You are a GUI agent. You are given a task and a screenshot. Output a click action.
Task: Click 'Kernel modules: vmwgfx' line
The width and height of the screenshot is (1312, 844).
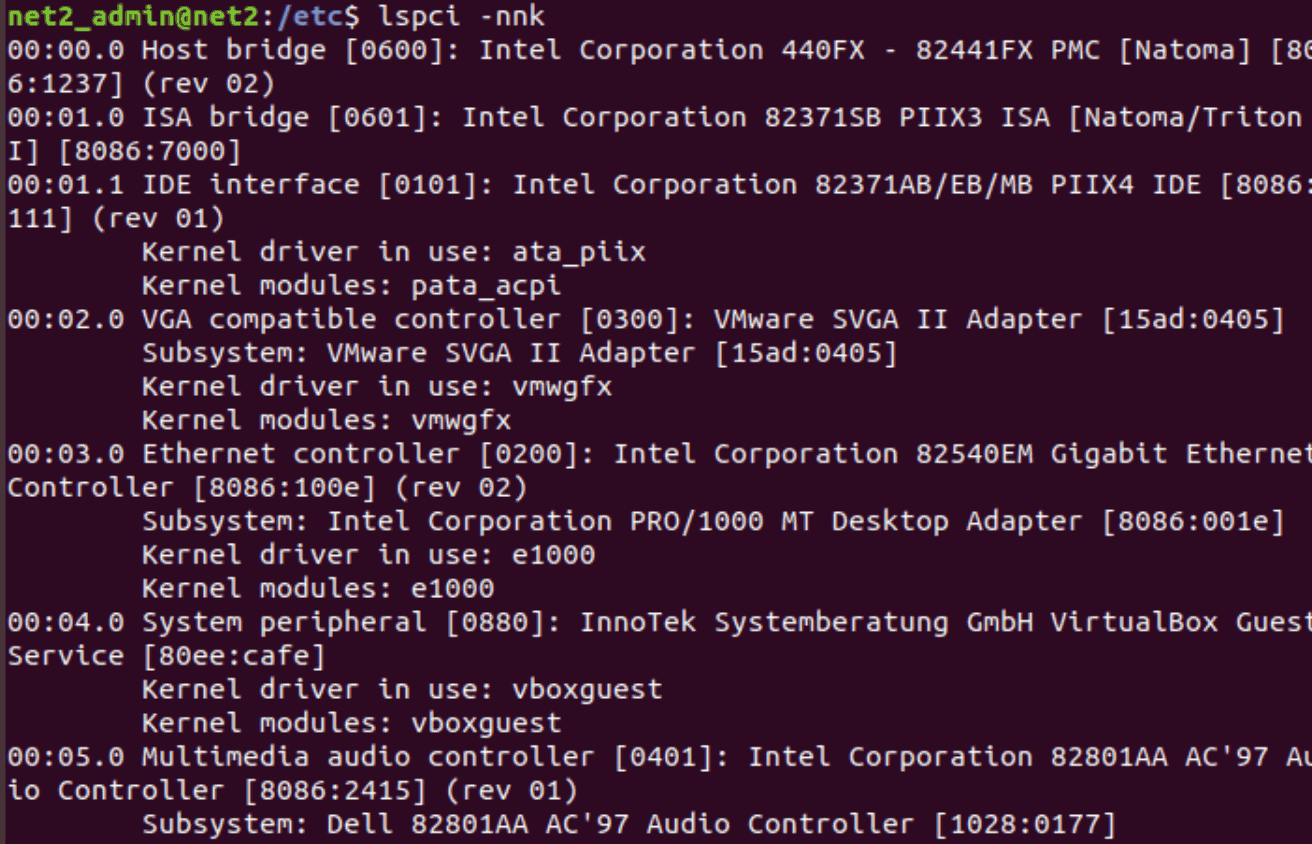click(327, 420)
